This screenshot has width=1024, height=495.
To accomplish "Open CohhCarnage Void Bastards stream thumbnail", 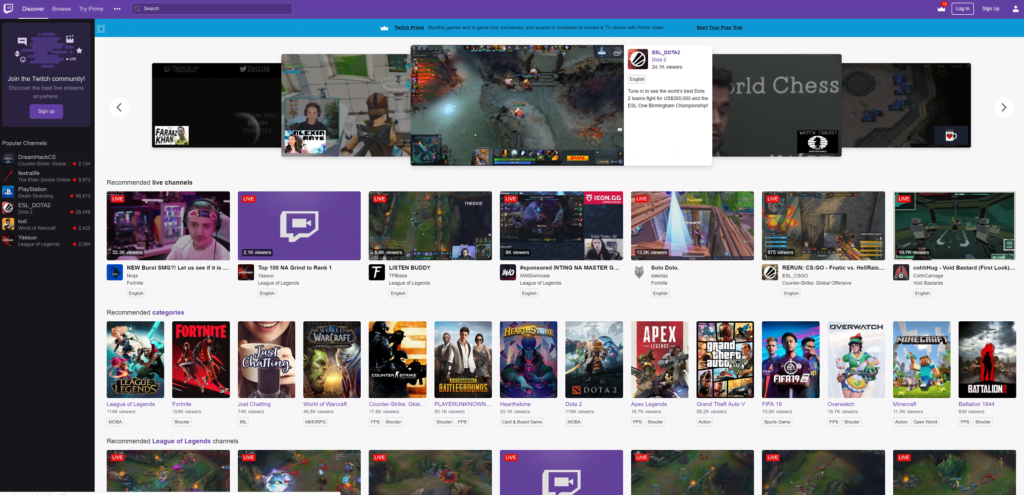I will tap(954, 226).
